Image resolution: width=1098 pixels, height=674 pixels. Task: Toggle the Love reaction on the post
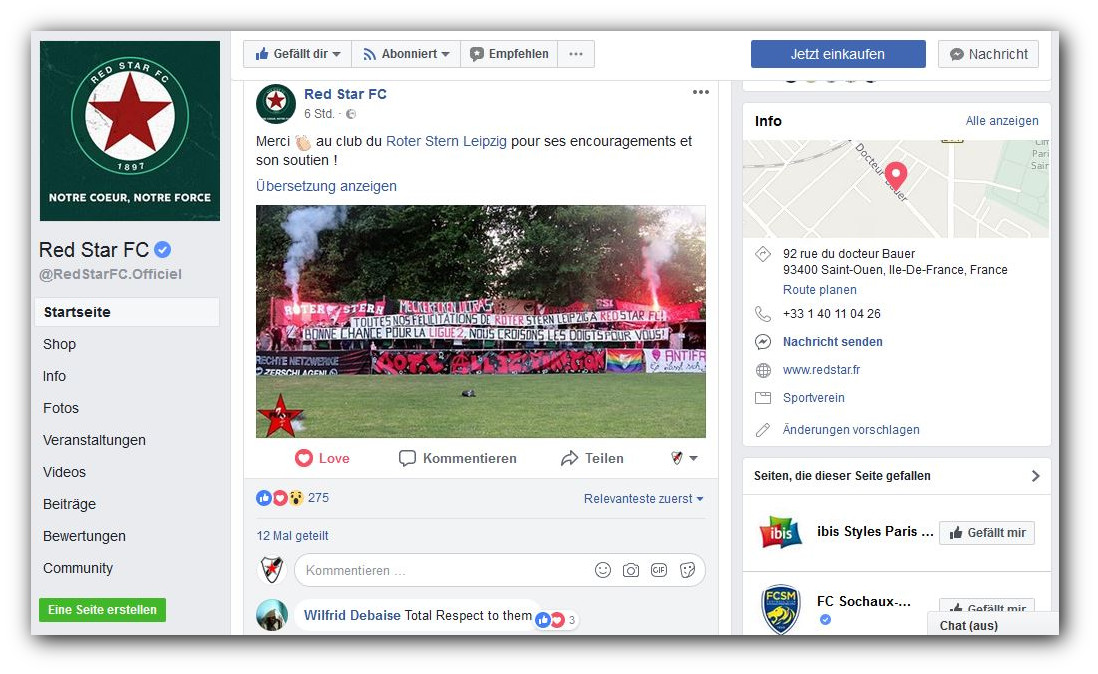[x=322, y=458]
